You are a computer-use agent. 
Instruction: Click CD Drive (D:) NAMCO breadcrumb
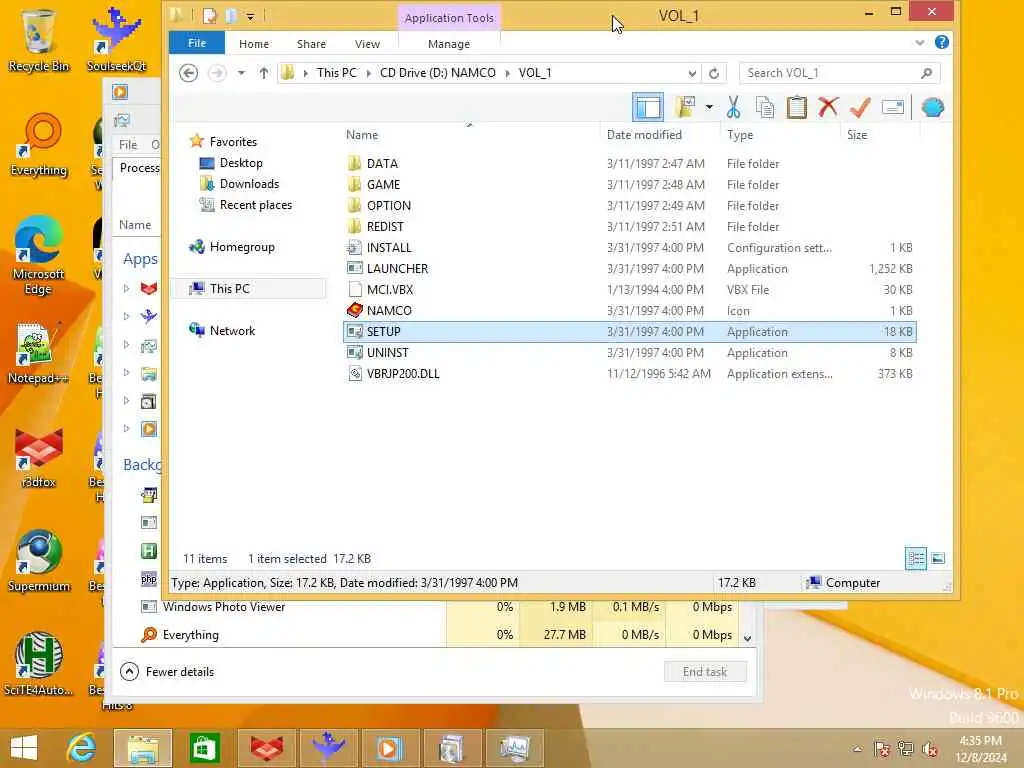point(438,72)
